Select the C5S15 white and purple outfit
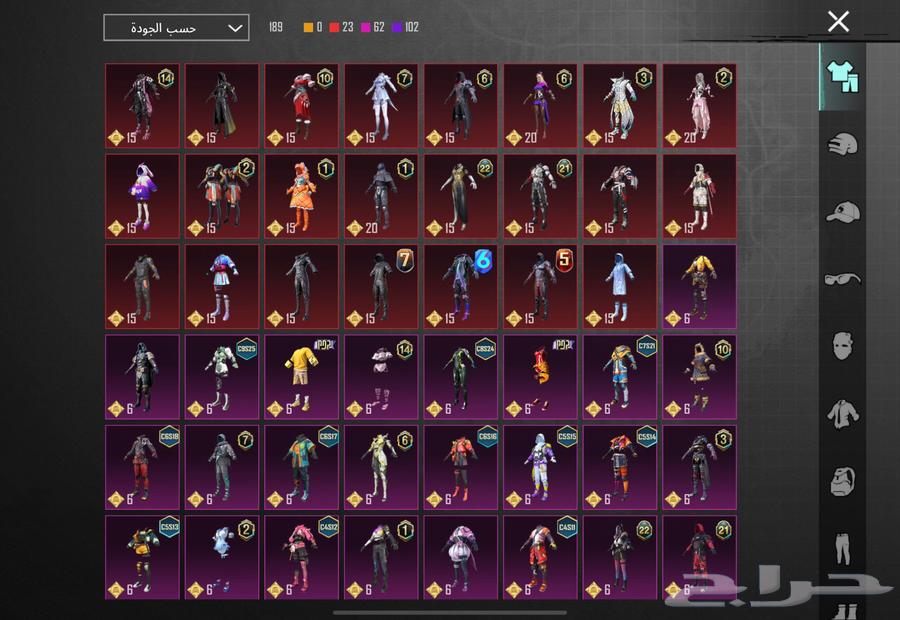 pyautogui.click(x=541, y=467)
